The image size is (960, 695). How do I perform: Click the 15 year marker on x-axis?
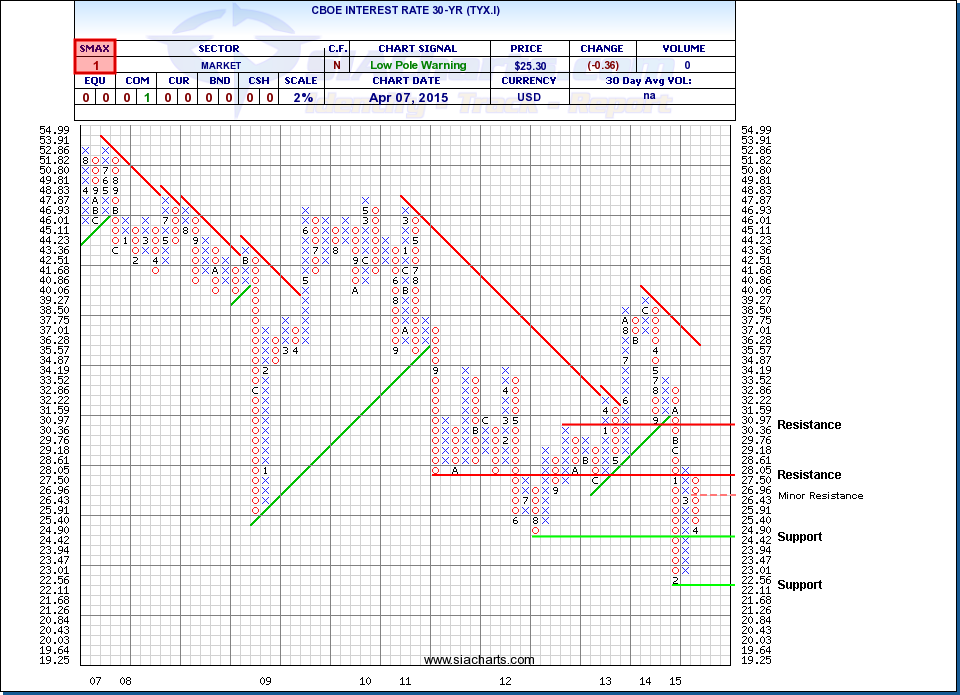click(675, 681)
